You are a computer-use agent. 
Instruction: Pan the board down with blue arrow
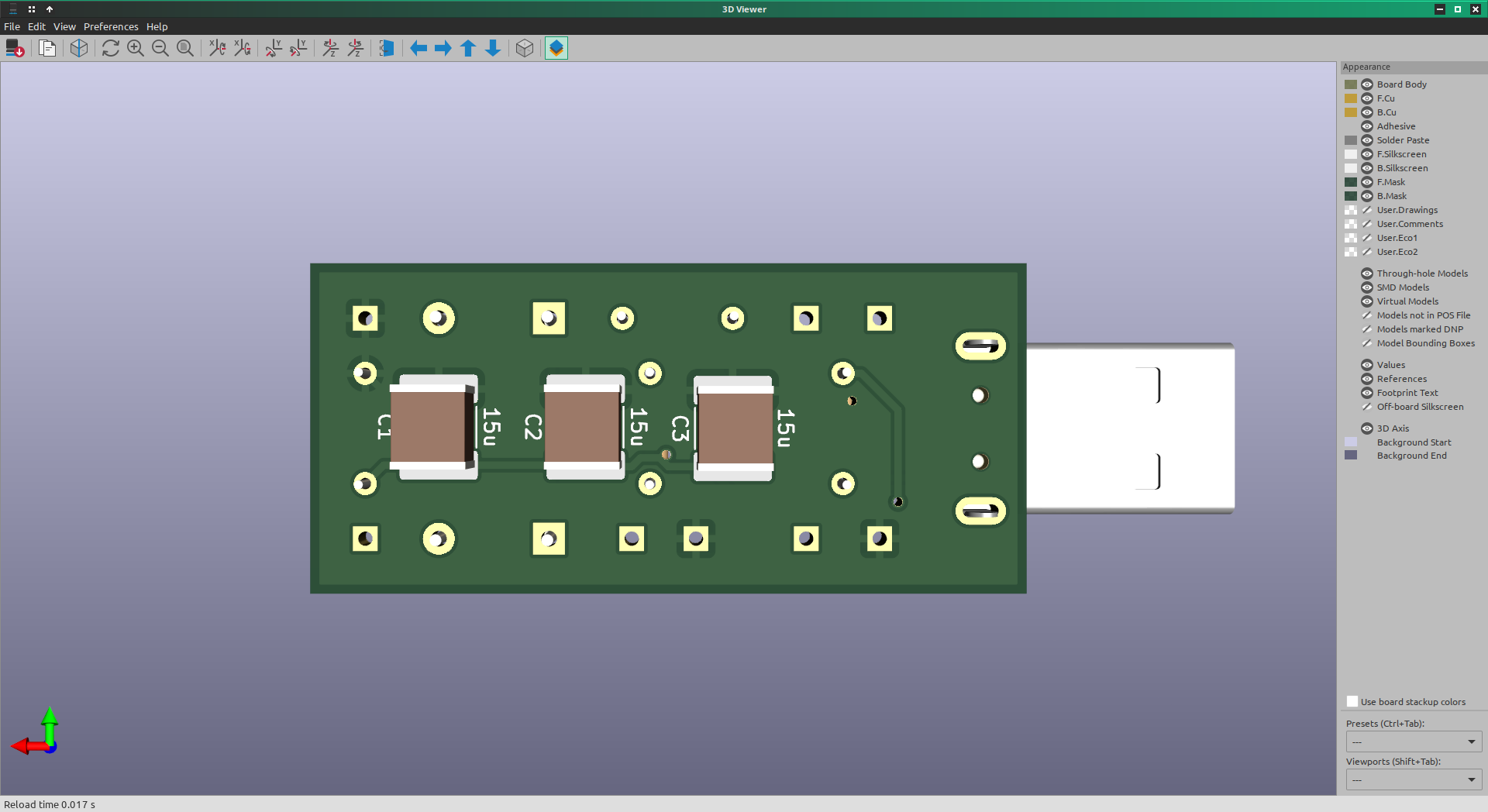click(493, 48)
